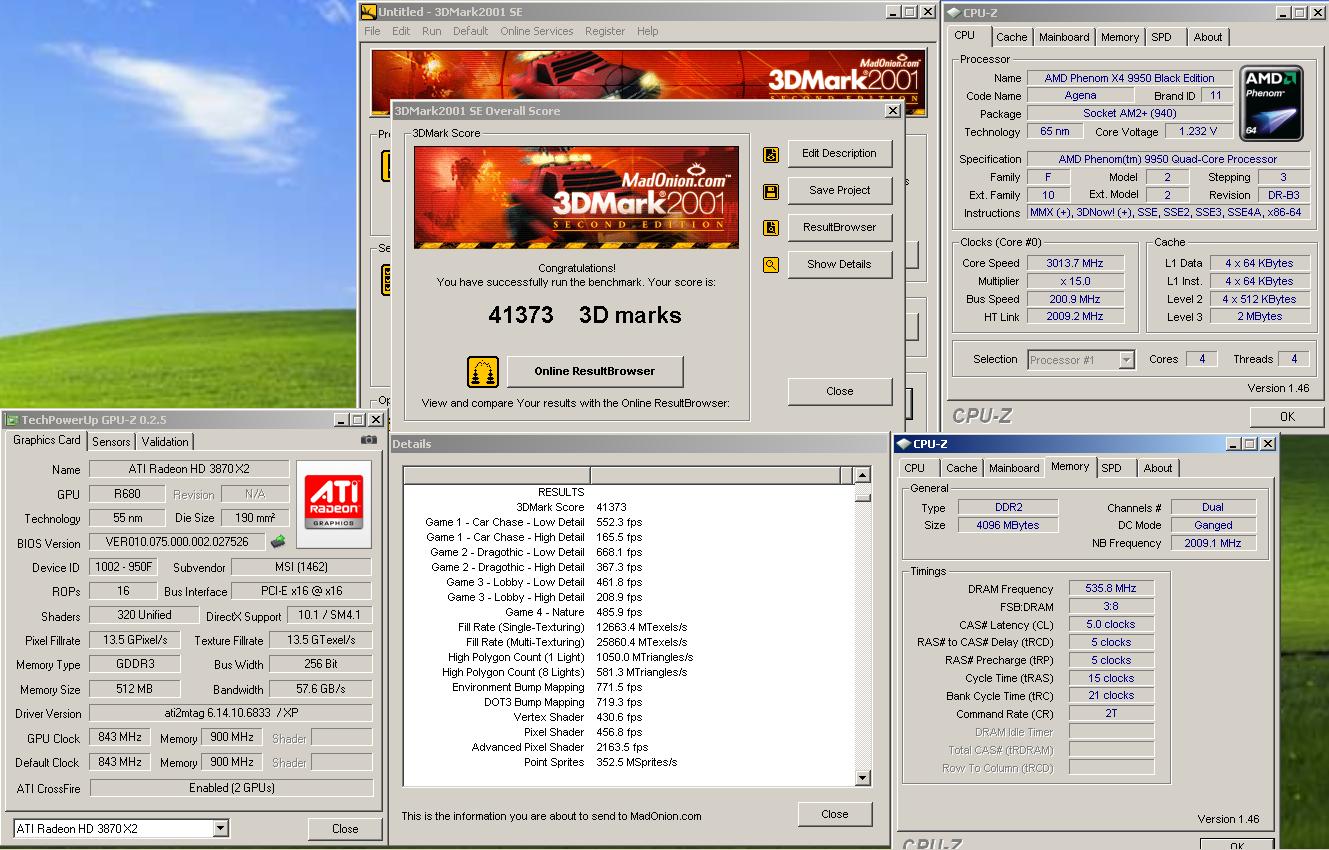The width and height of the screenshot is (1329, 850).
Task: Take a GPU-Z screenshot with the camera icon
Action: [x=369, y=440]
